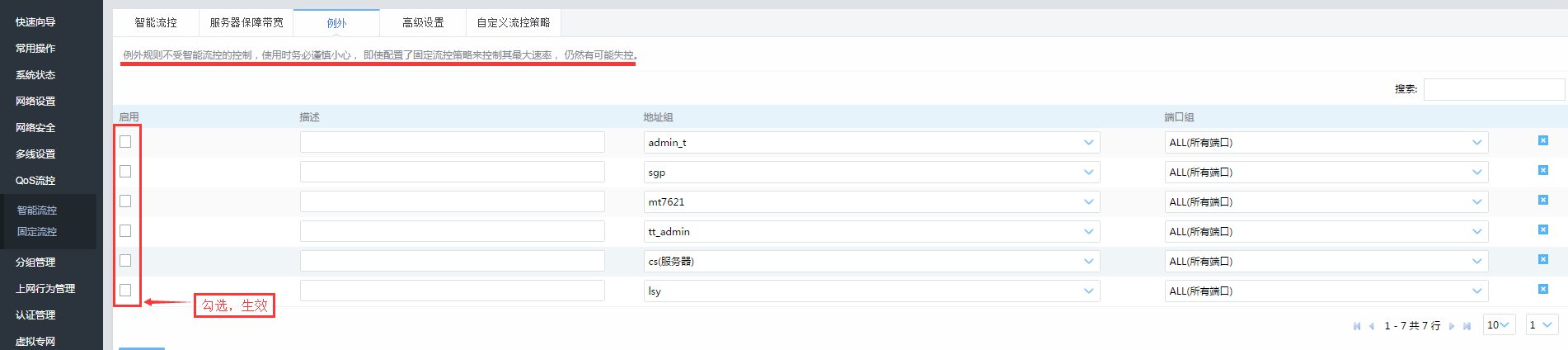Expand the port group dropdown in lsy row
This screenshot has height=350, width=1568.
tap(1326, 291)
